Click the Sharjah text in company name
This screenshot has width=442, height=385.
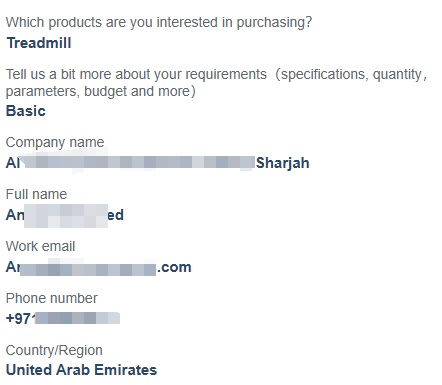coord(283,163)
